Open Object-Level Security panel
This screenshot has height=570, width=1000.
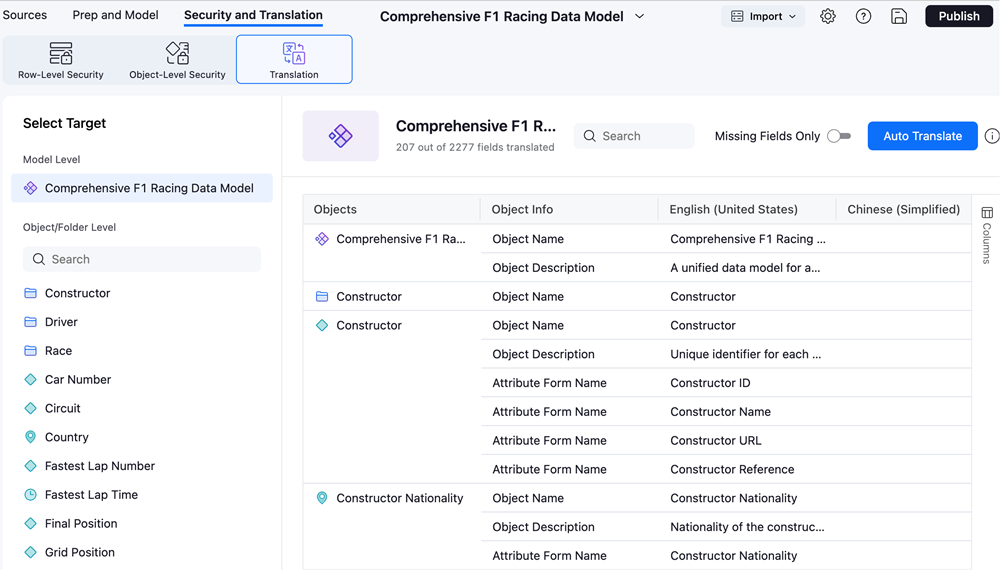[177, 60]
